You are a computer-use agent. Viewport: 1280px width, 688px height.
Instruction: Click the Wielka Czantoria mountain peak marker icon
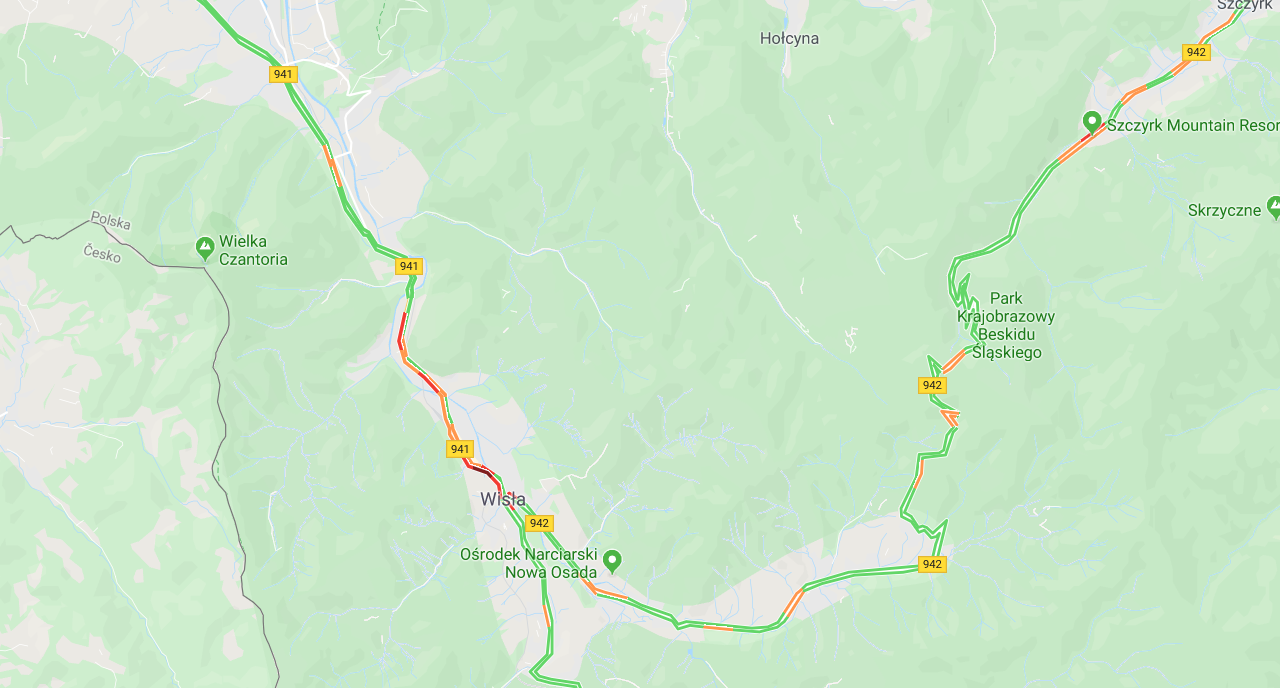click(x=205, y=246)
